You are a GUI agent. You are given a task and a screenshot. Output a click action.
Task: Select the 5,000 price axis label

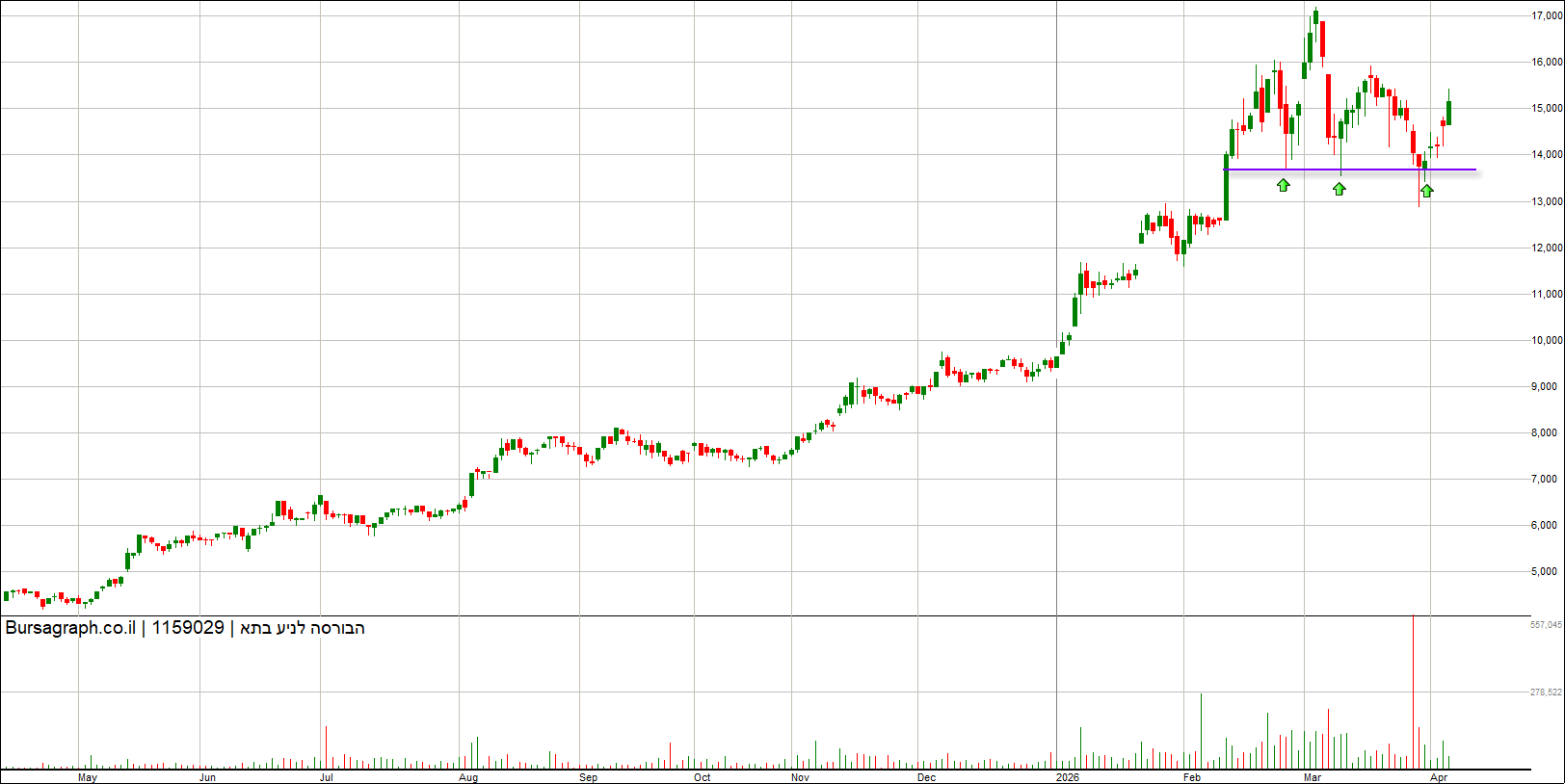[1544, 571]
